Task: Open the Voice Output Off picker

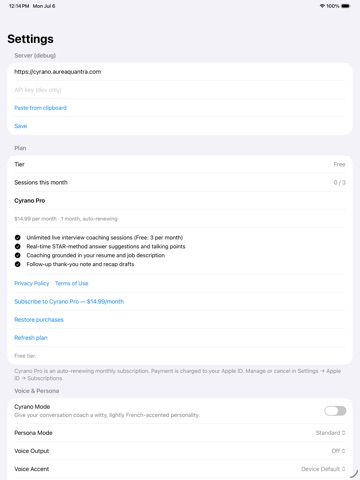Action: point(338,451)
